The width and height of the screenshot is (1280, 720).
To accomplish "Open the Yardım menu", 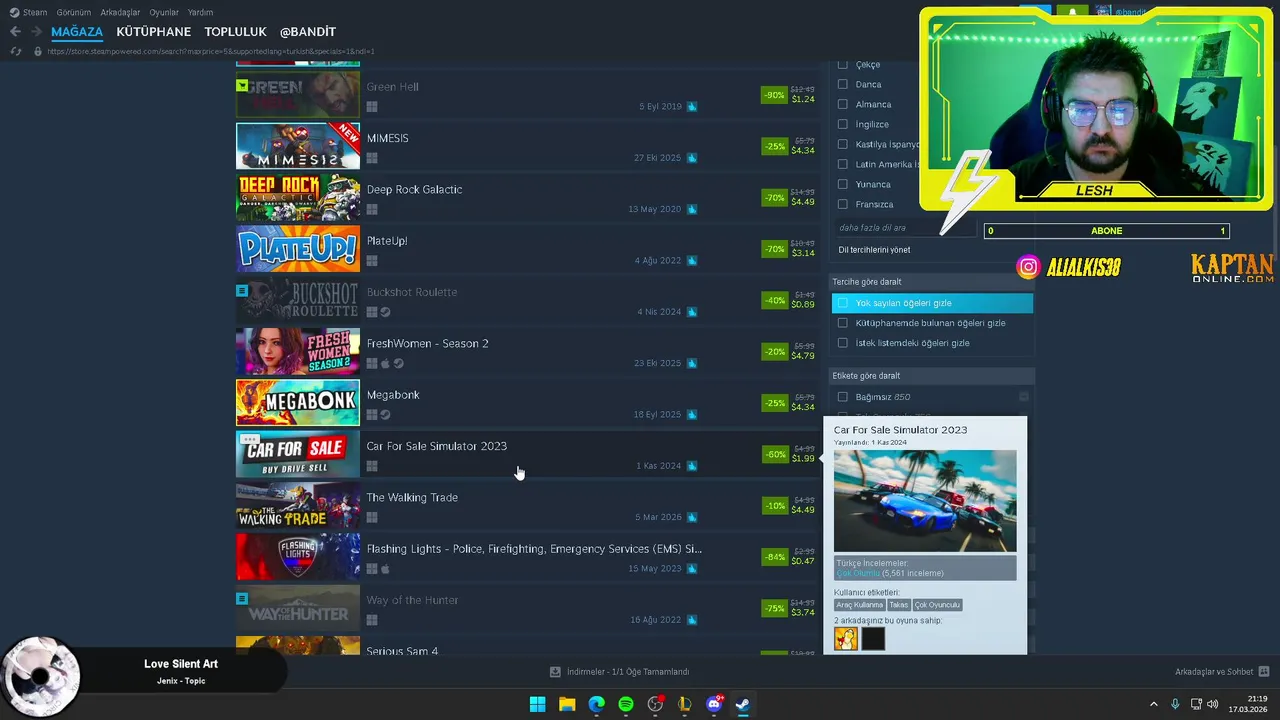I will click(200, 12).
